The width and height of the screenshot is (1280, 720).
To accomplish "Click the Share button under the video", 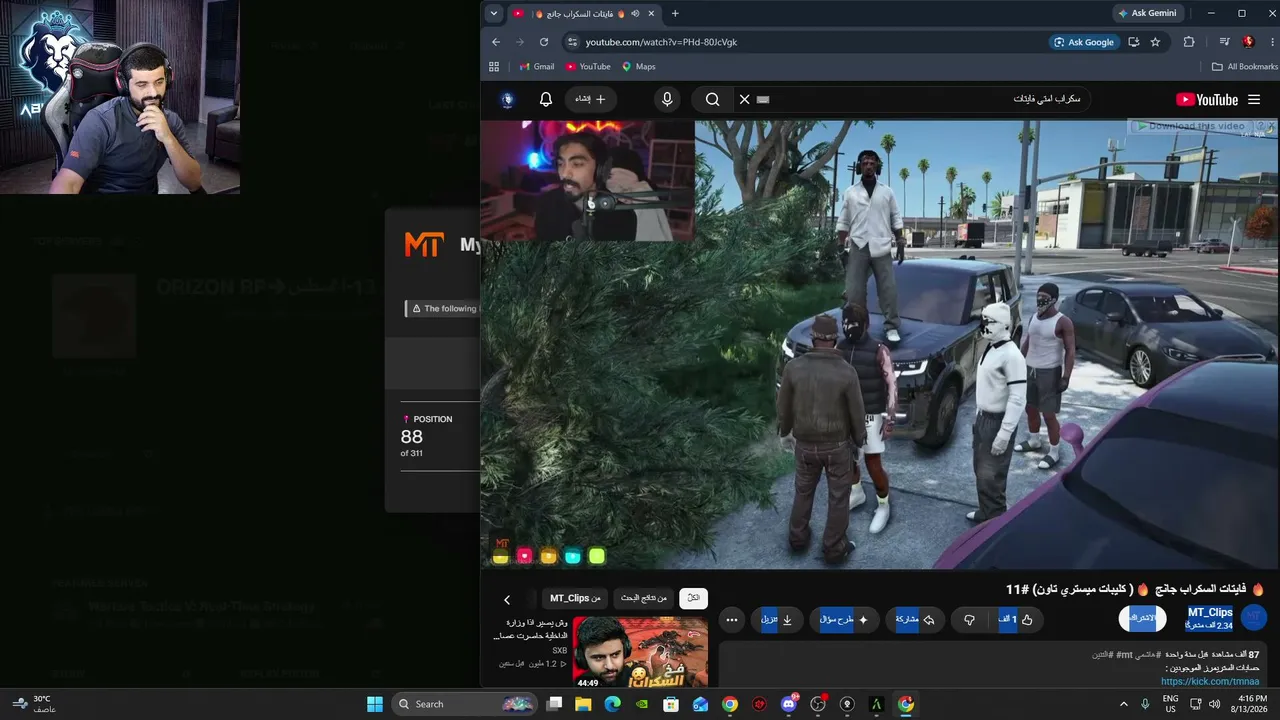I will (915, 620).
